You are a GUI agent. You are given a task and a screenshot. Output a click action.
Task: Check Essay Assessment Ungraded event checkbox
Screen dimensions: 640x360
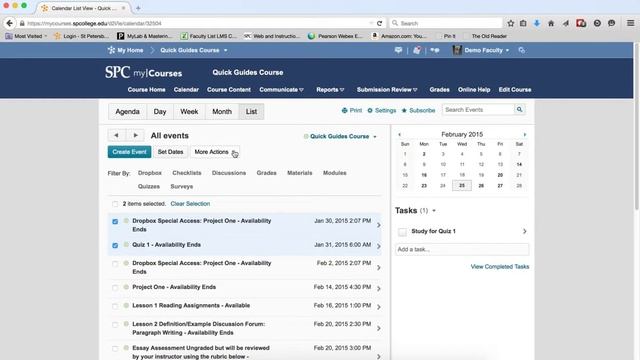(115, 349)
